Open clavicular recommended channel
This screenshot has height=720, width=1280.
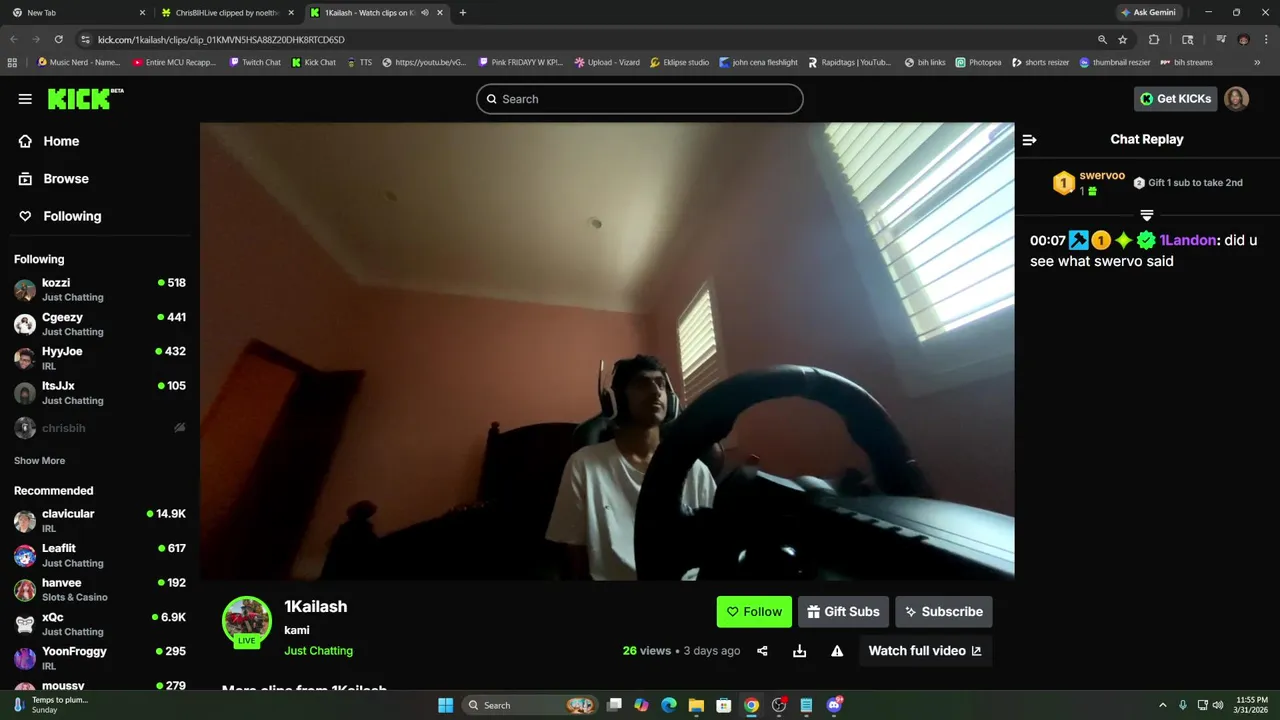(x=100, y=520)
